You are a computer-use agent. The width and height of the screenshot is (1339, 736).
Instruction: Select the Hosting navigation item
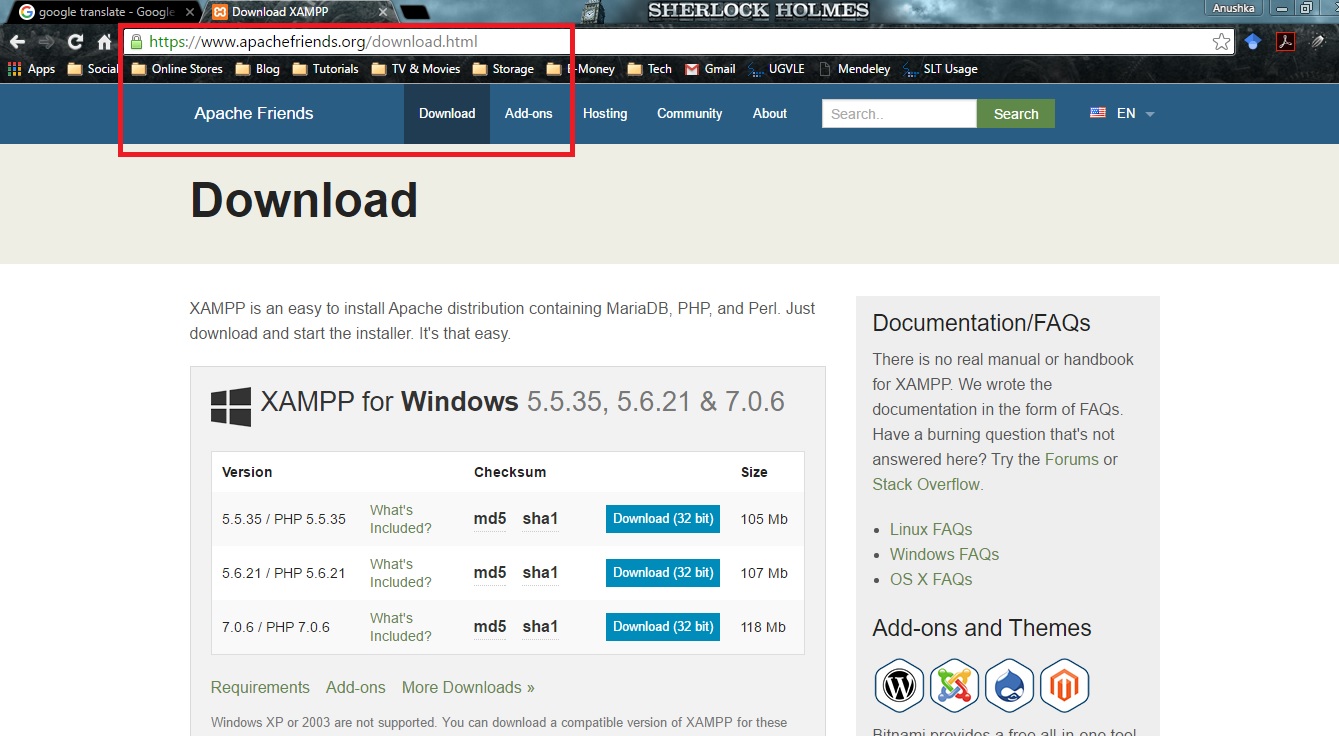605,113
